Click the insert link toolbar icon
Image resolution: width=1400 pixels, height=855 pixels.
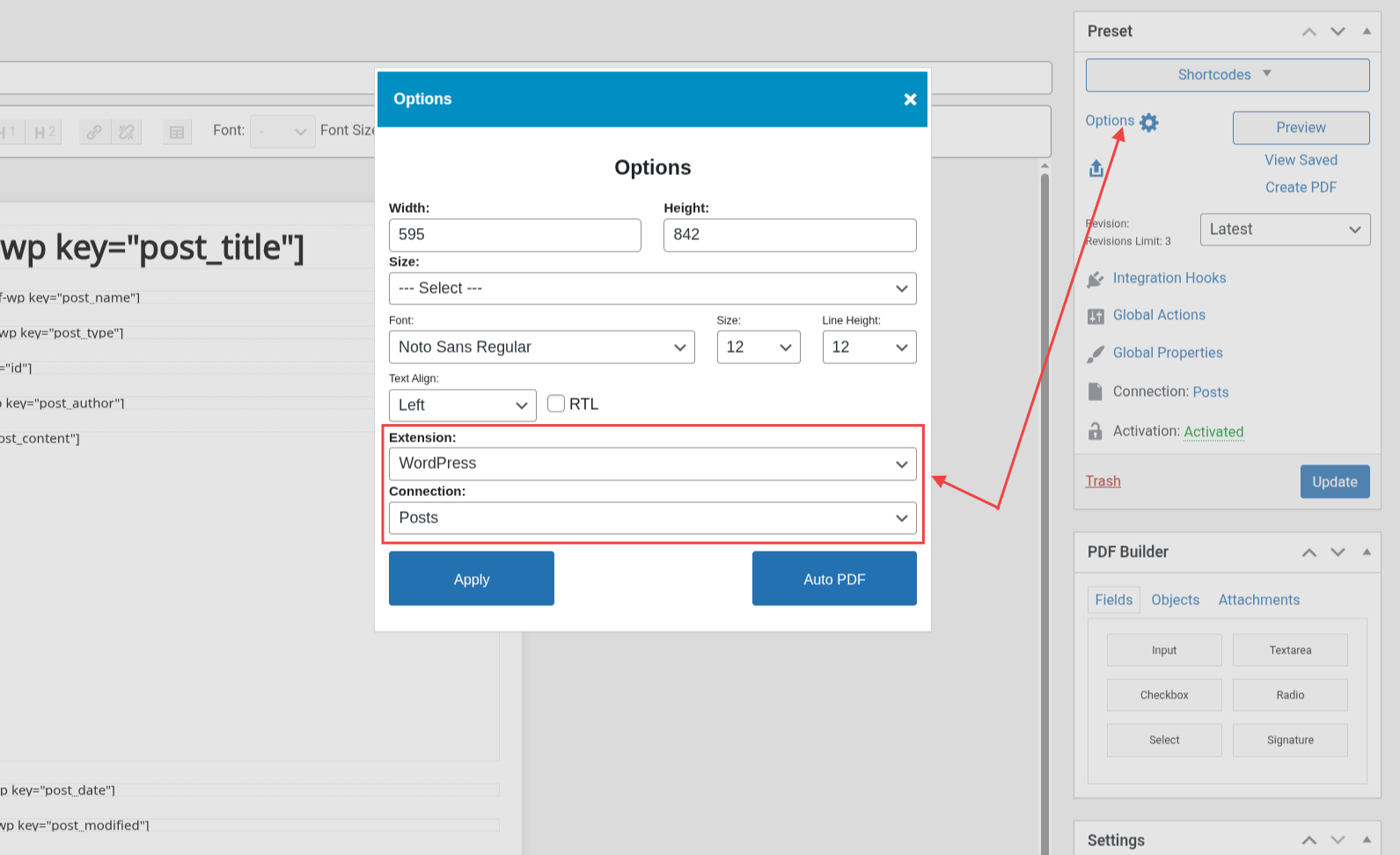[x=94, y=132]
